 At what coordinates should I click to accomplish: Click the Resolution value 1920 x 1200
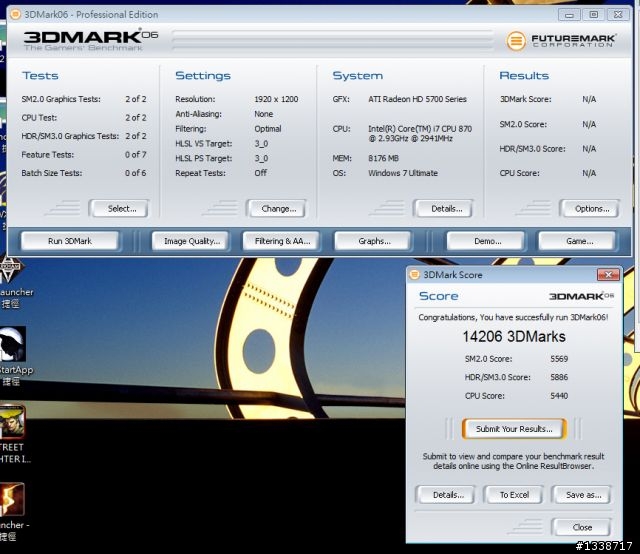tap(276, 99)
